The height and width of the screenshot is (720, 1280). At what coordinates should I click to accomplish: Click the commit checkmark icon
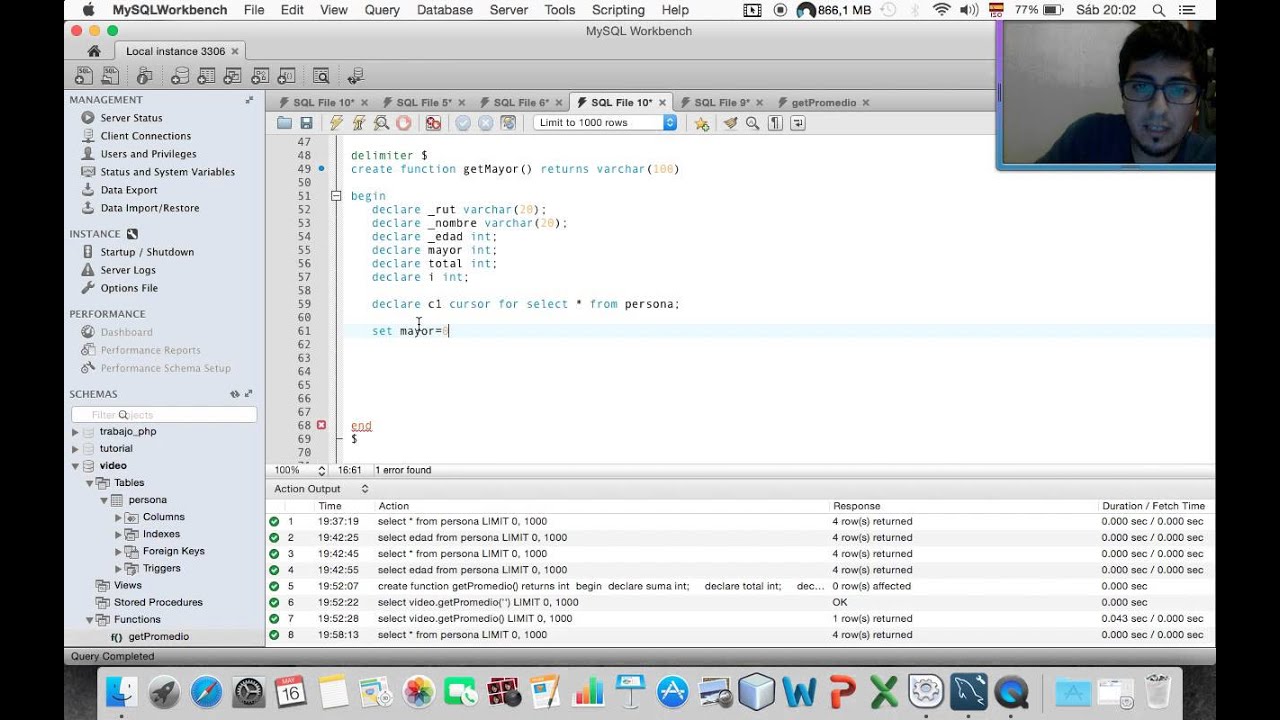pos(463,123)
